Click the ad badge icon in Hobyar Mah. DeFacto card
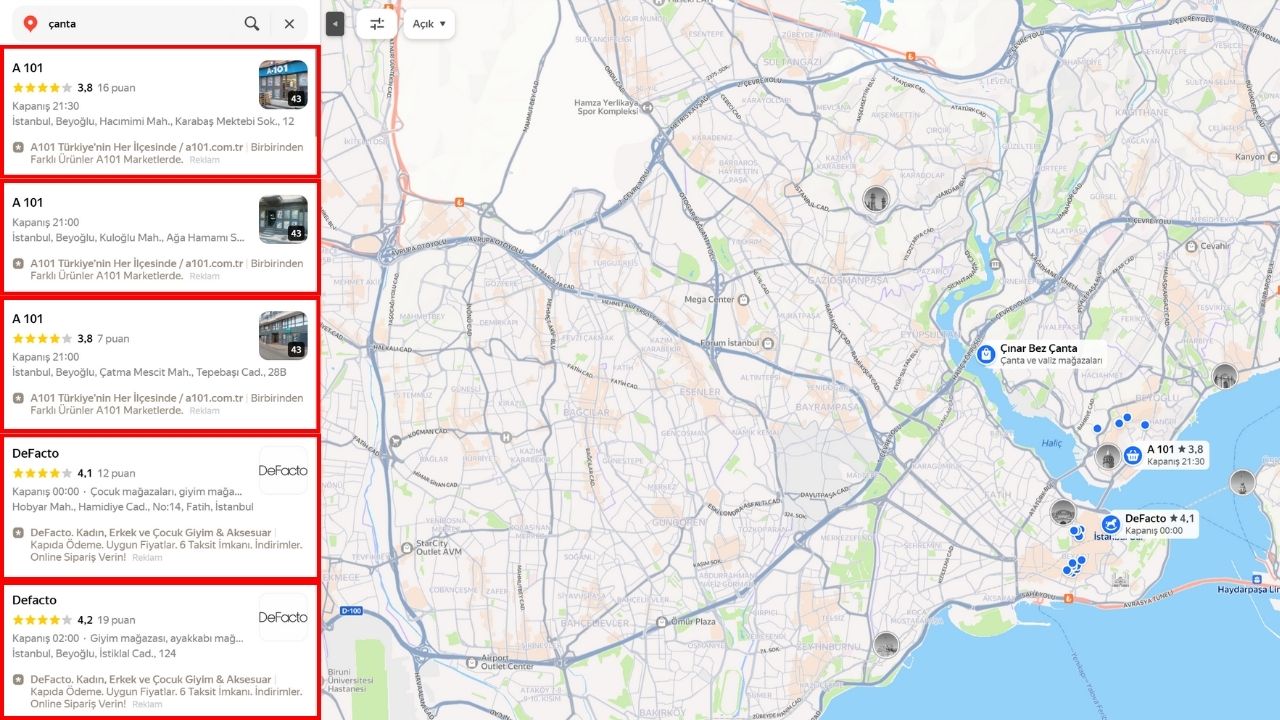This screenshot has width=1280, height=720. pyautogui.click(x=18, y=533)
